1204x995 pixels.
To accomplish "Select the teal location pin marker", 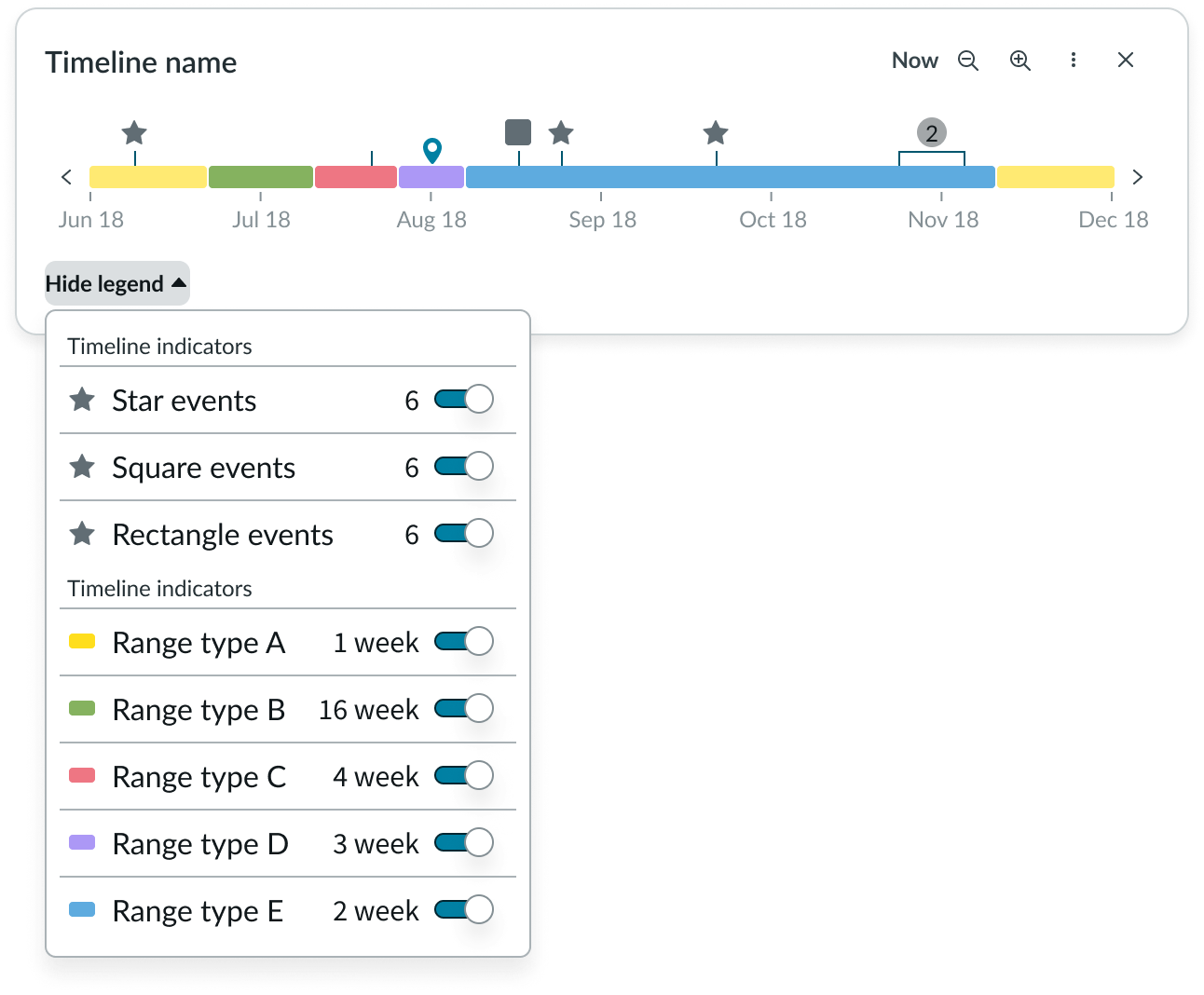I will [431, 150].
